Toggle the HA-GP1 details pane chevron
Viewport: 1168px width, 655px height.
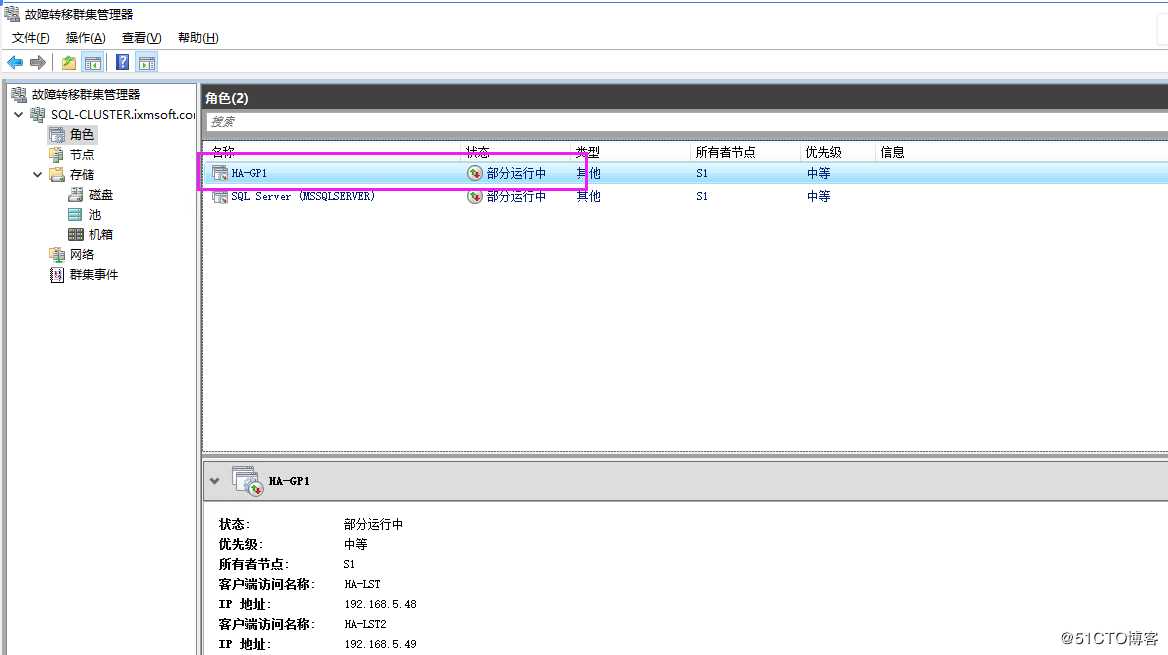point(214,480)
